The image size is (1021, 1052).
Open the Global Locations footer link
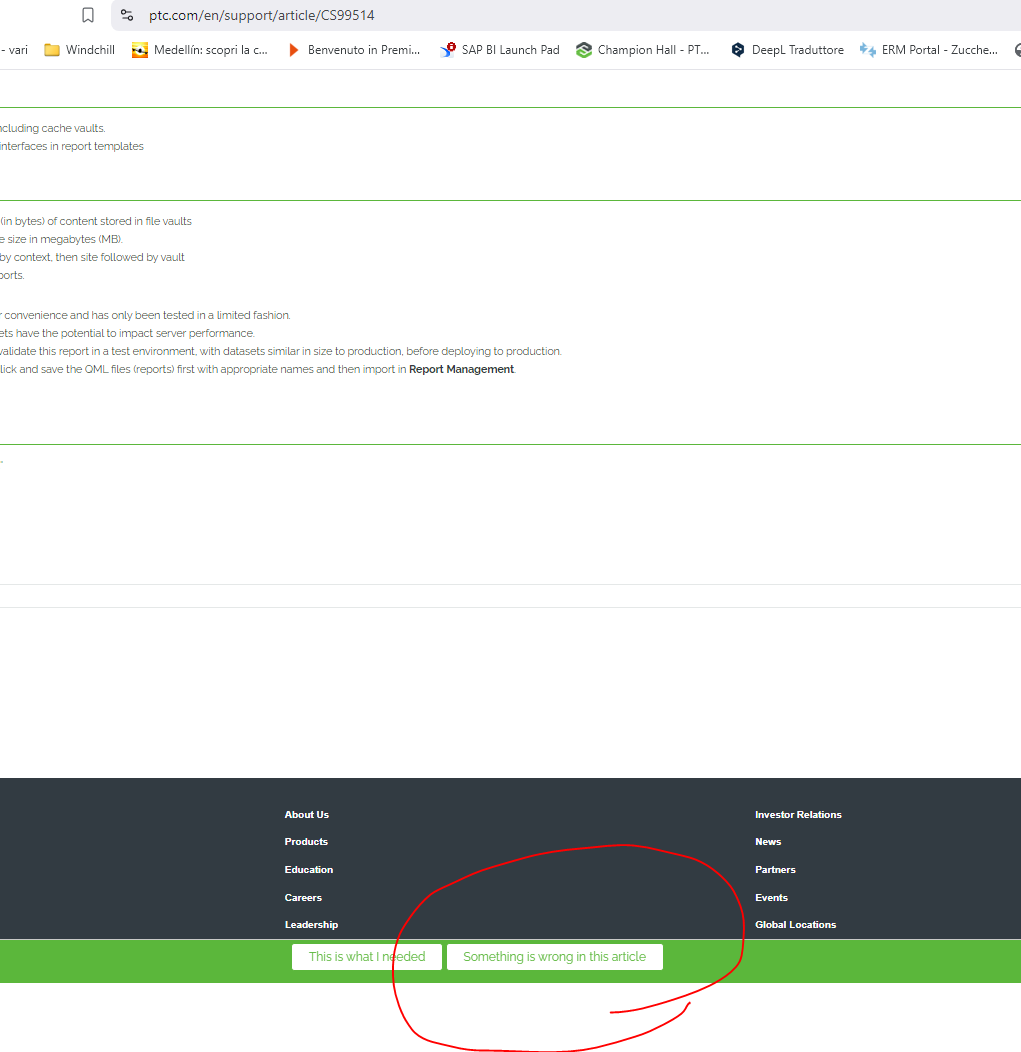795,924
